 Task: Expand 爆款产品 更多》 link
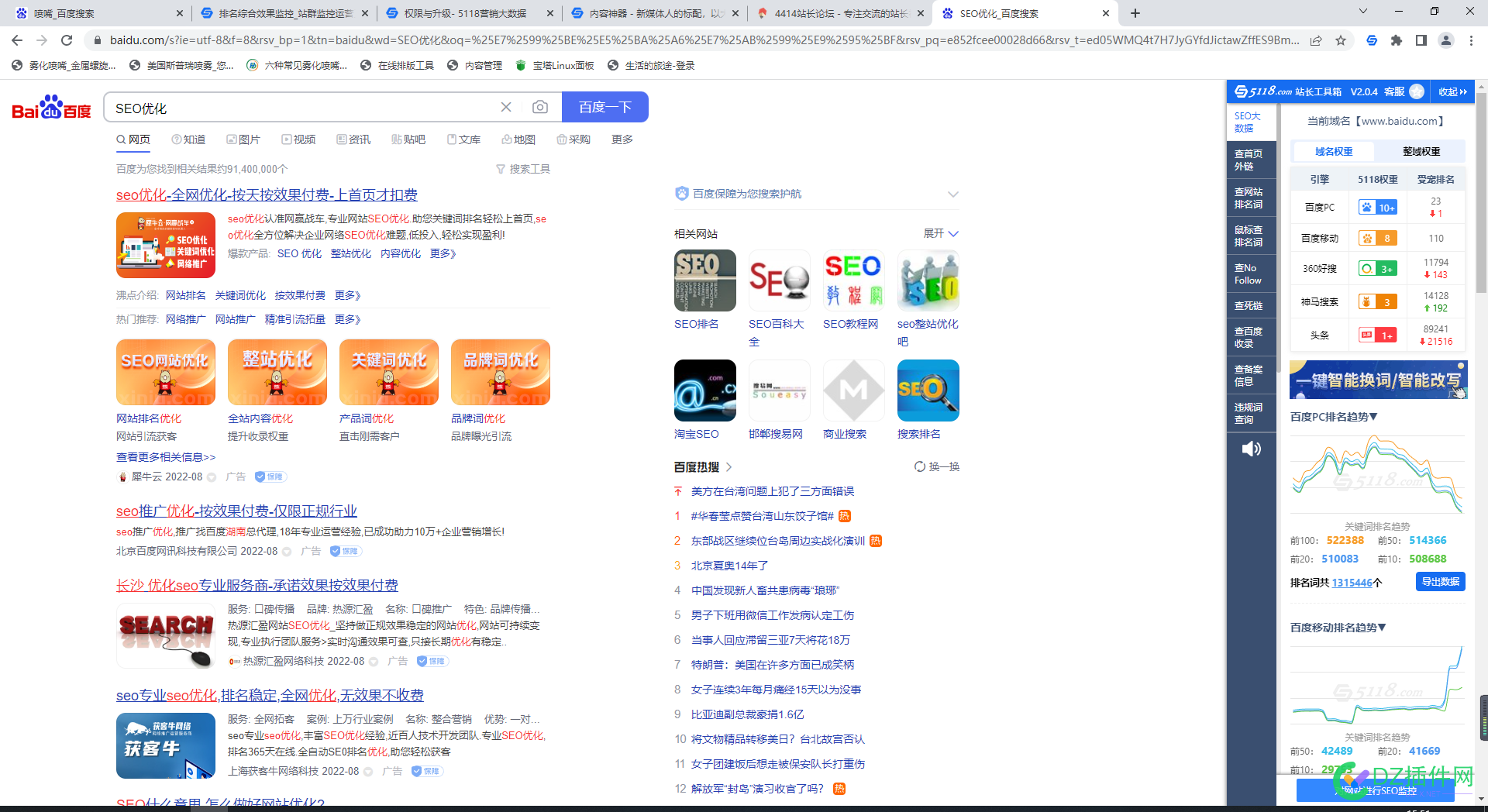click(443, 253)
